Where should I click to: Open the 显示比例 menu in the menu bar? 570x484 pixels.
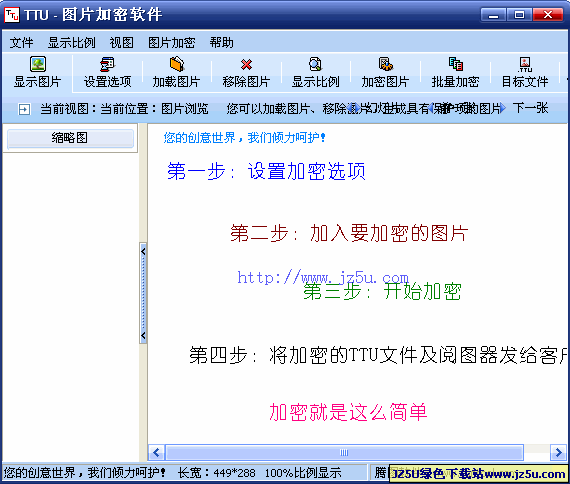72,43
